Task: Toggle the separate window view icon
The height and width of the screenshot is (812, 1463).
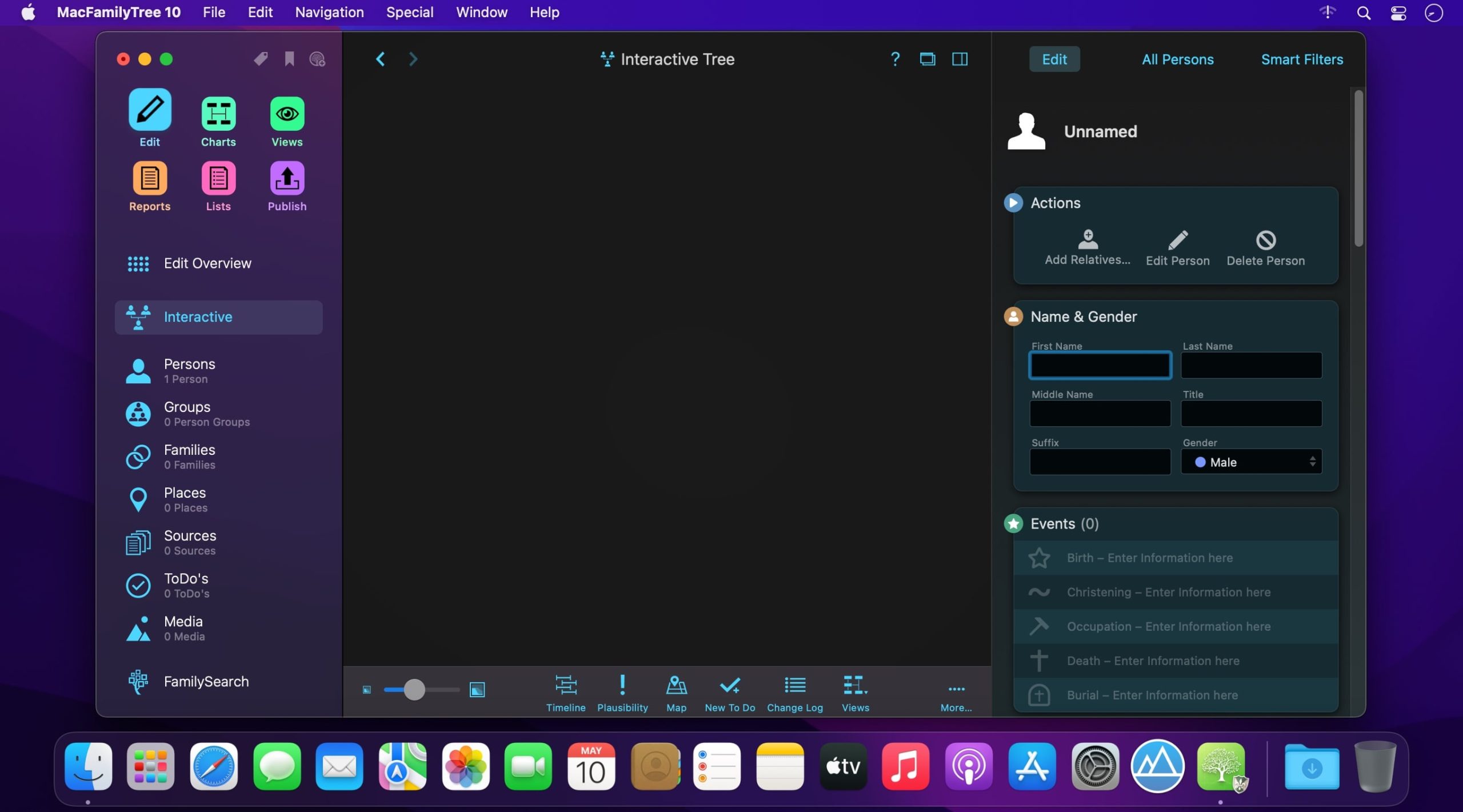Action: click(927, 59)
